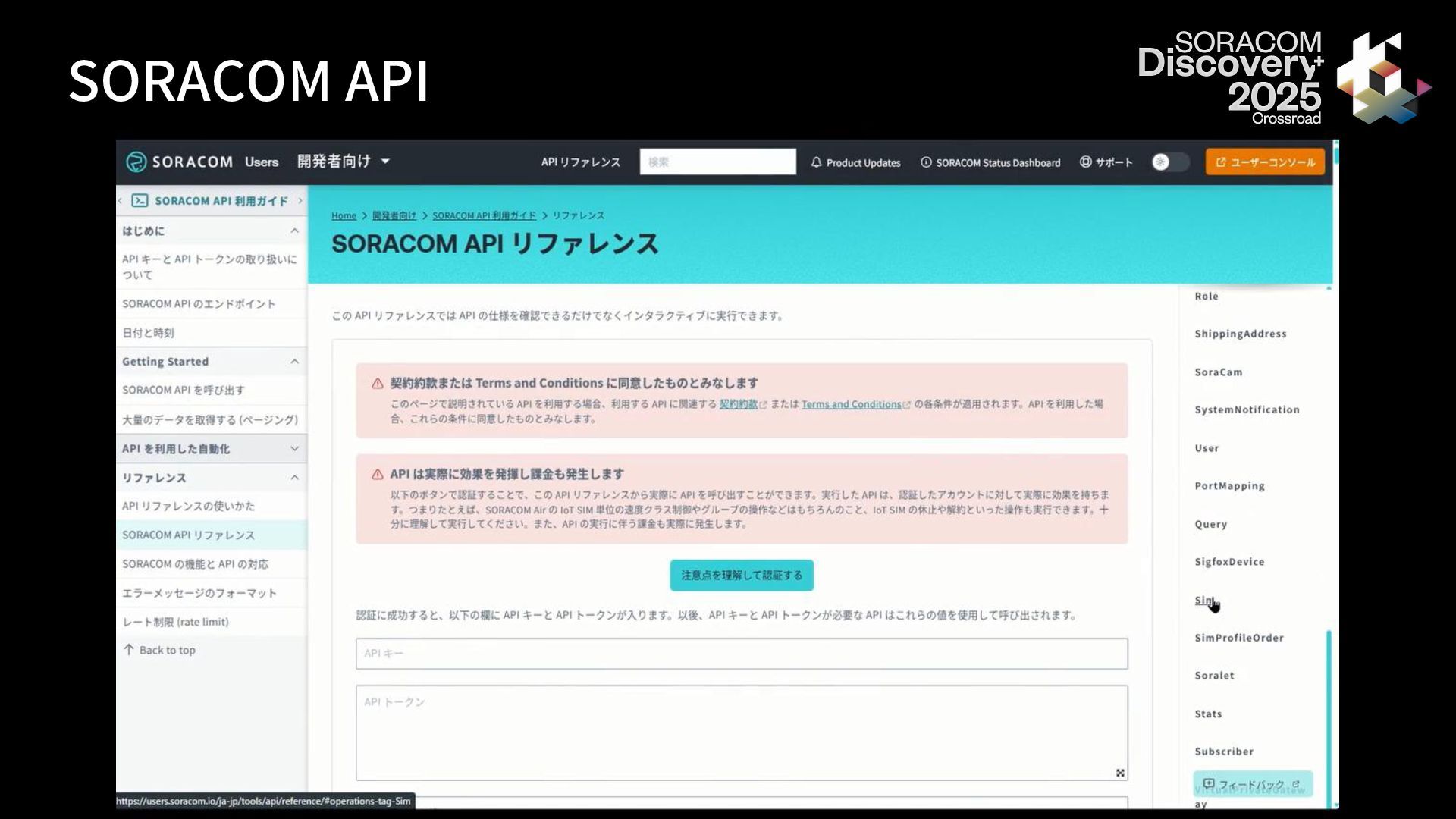Screen dimensions: 1456x819
Task: Jump to Query tag
Action: [1210, 524]
